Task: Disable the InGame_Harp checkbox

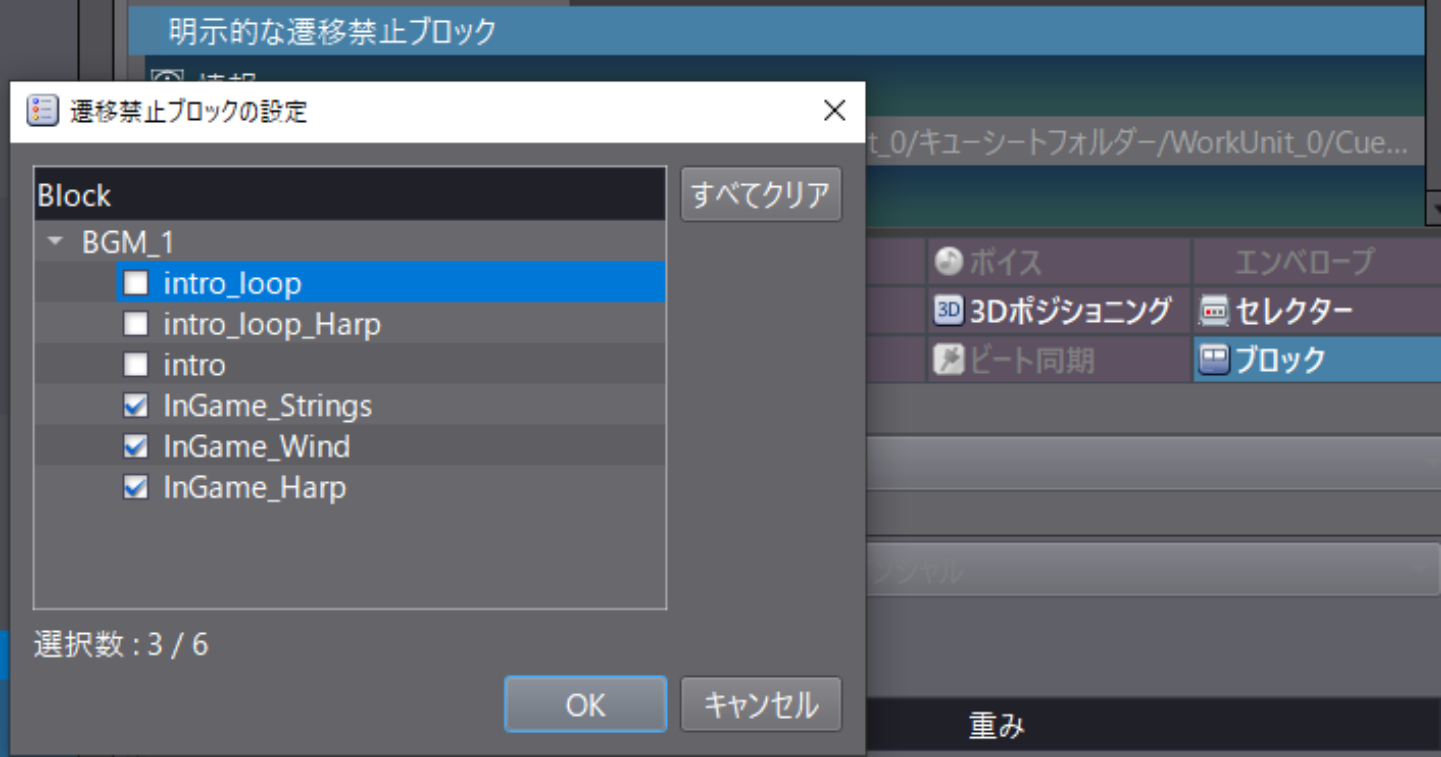Action: tap(135, 487)
